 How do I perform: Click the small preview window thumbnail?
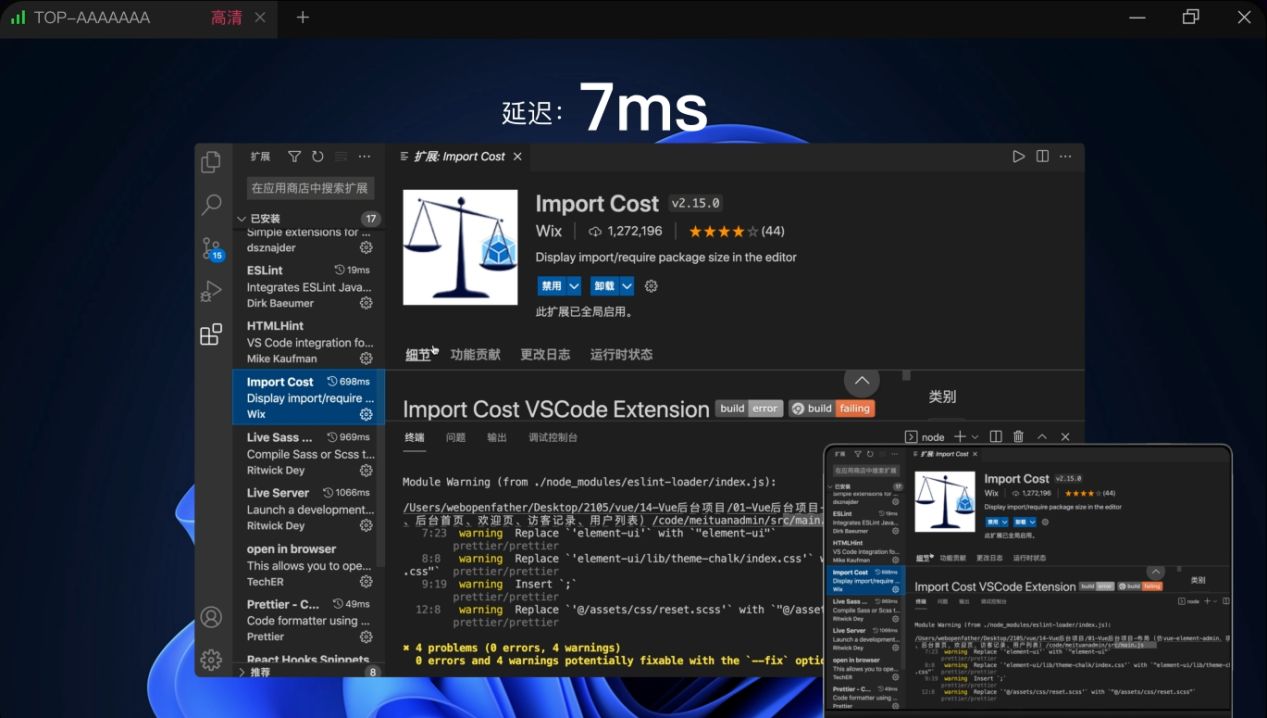1028,581
